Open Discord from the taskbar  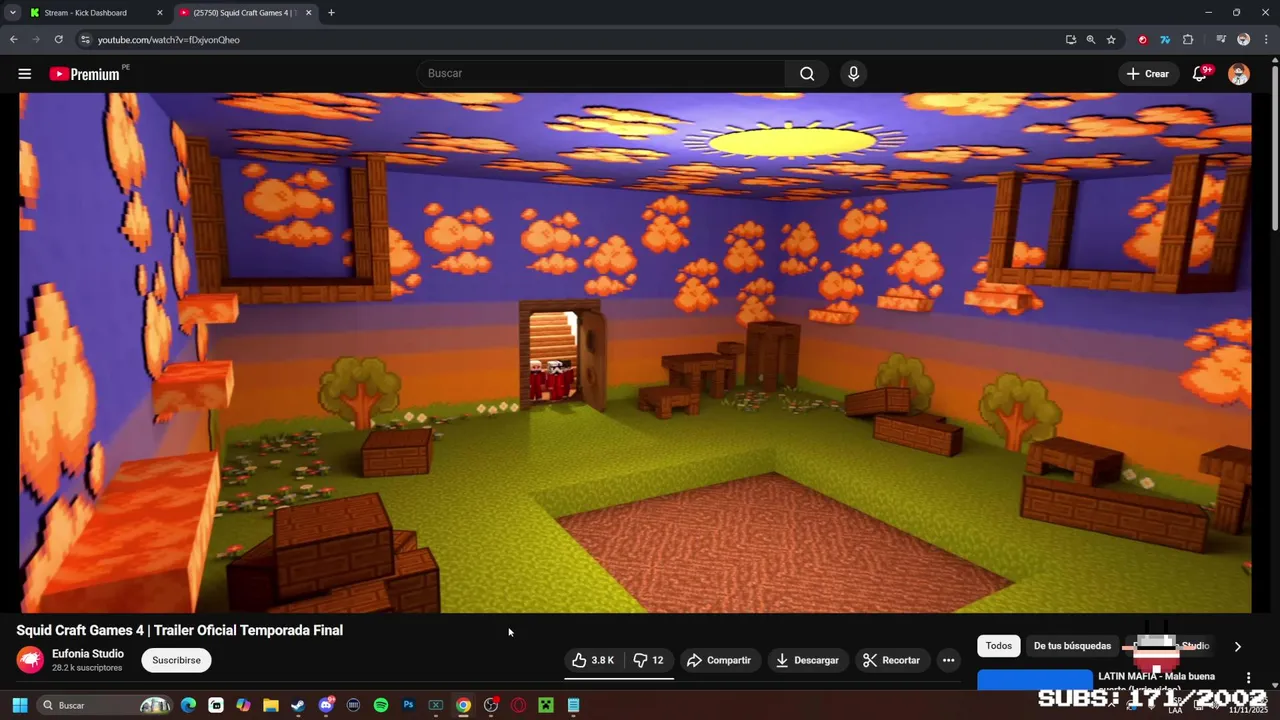[x=326, y=706]
